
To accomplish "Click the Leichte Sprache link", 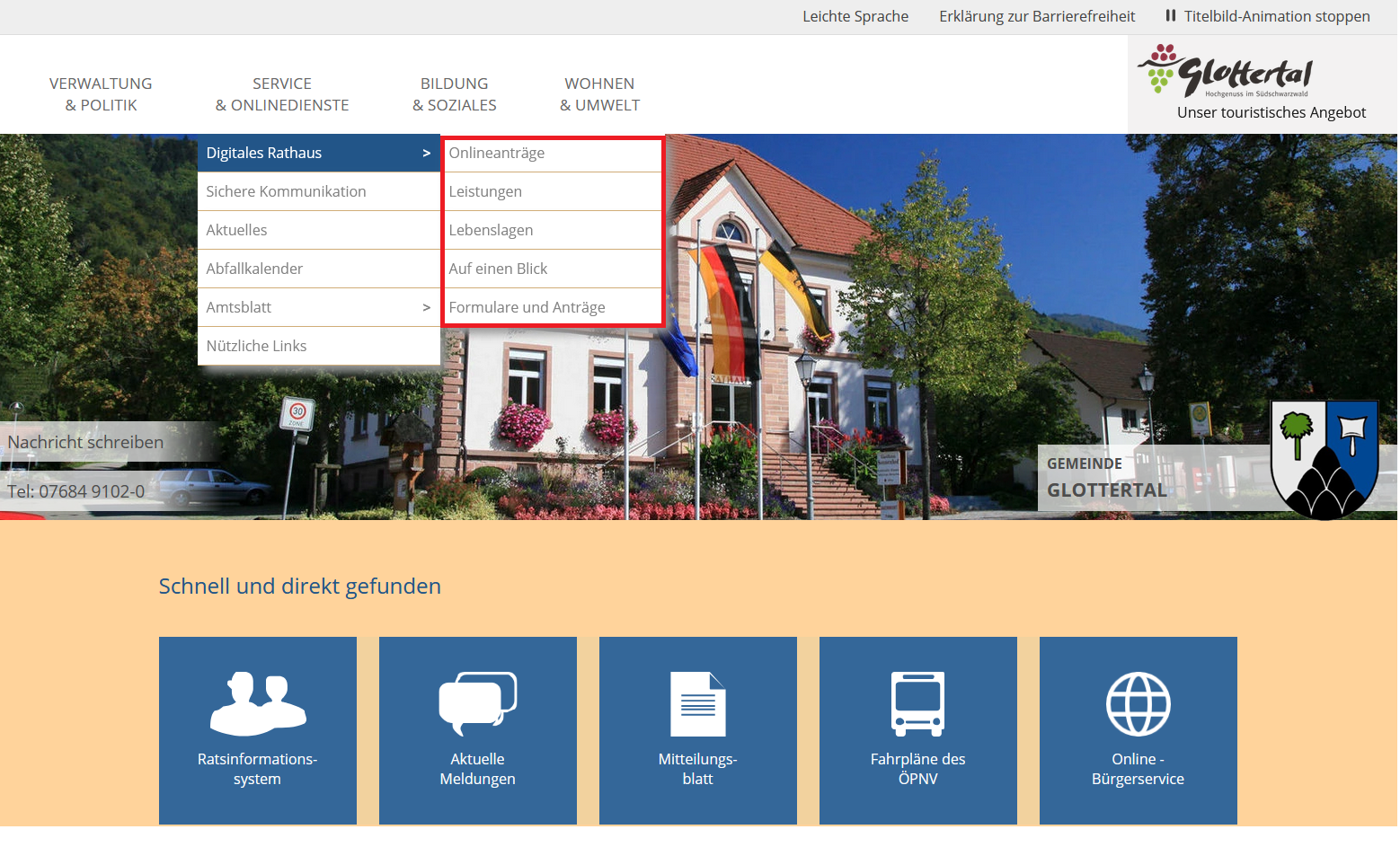I will [x=855, y=16].
